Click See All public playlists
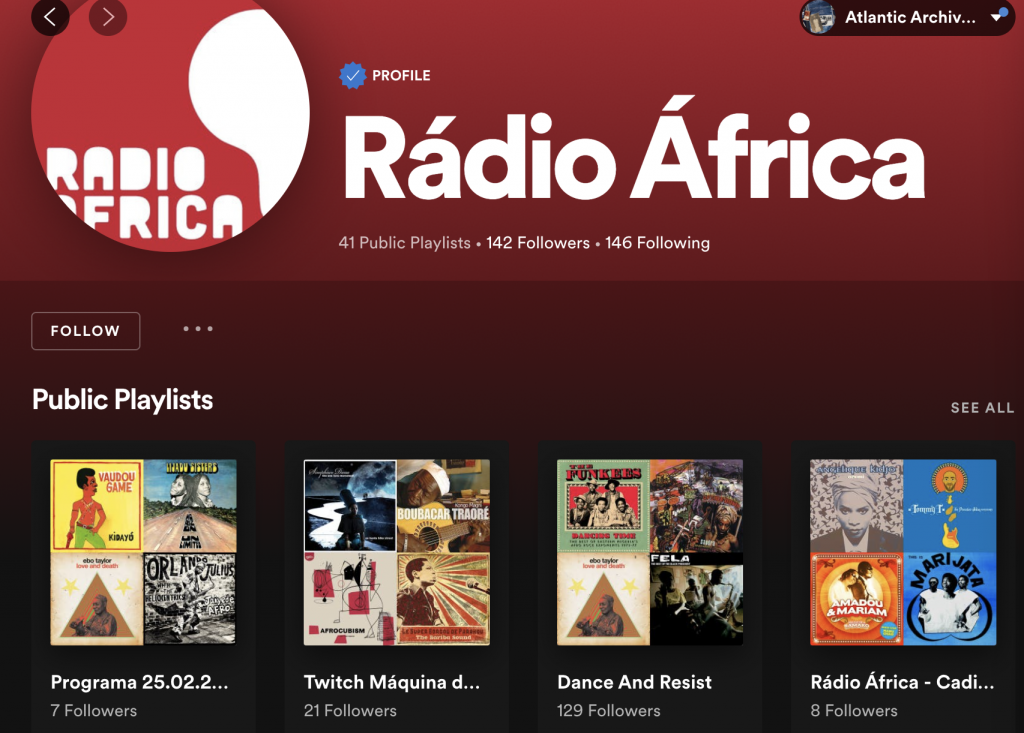The width and height of the screenshot is (1024, 733). pos(982,408)
